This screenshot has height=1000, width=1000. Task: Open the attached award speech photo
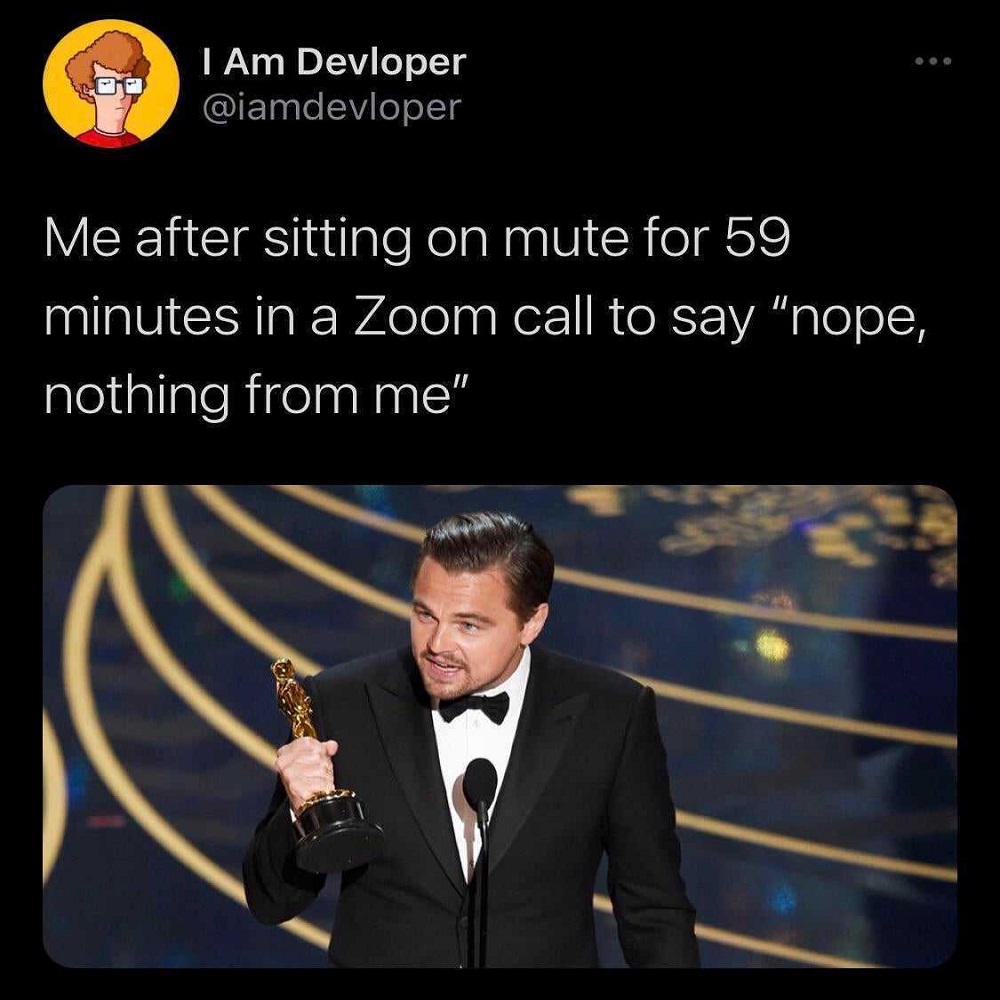pyautogui.click(x=500, y=726)
